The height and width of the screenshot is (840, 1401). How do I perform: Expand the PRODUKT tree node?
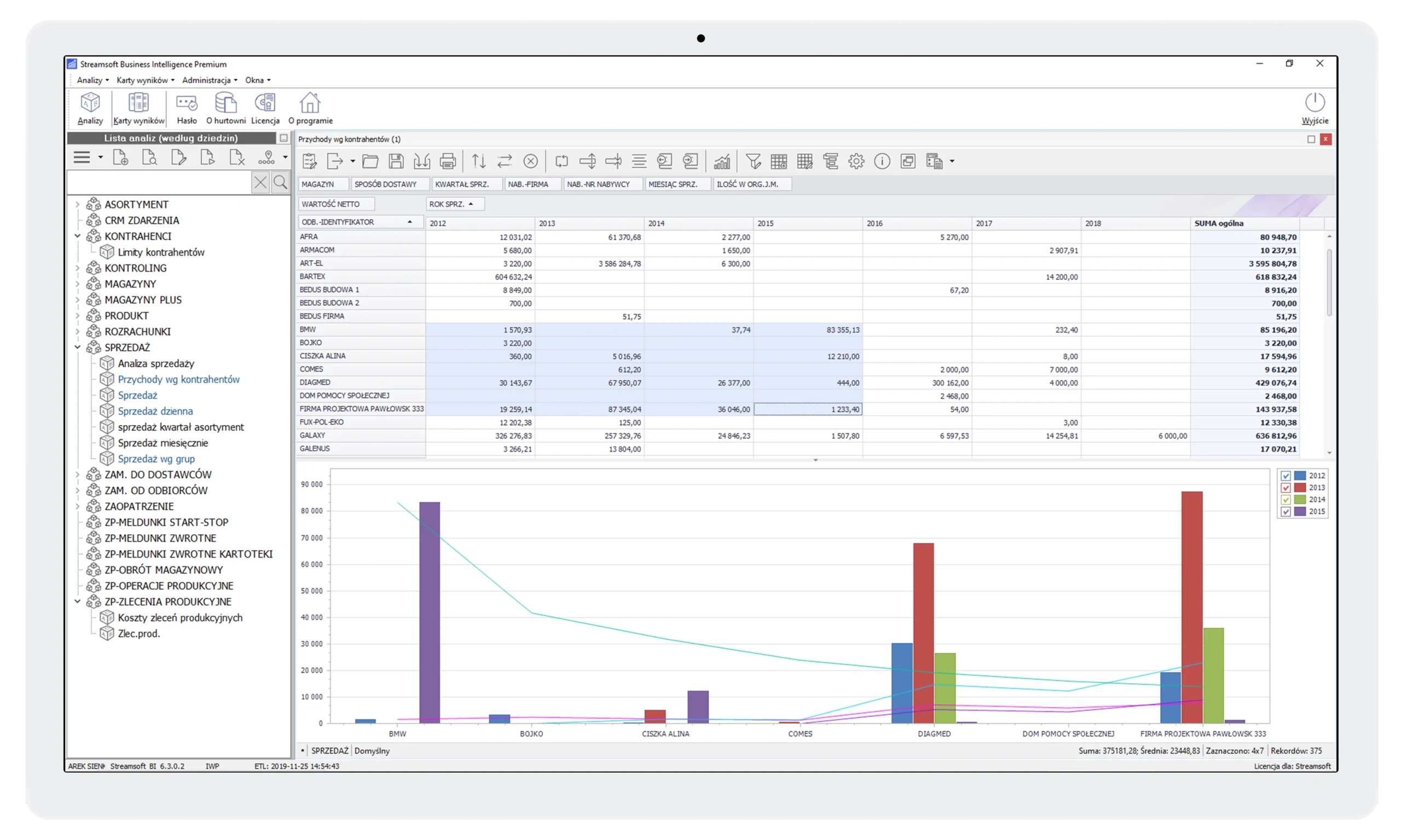(x=78, y=315)
